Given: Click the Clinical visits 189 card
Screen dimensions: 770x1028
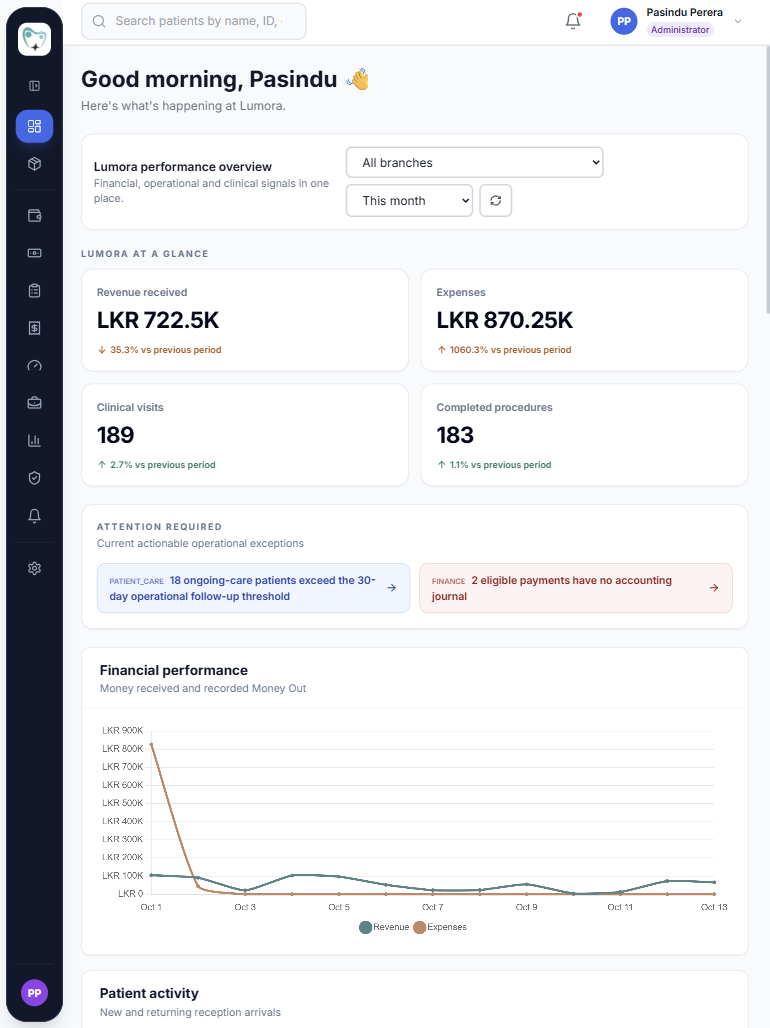Looking at the screenshot, I should tap(245, 435).
